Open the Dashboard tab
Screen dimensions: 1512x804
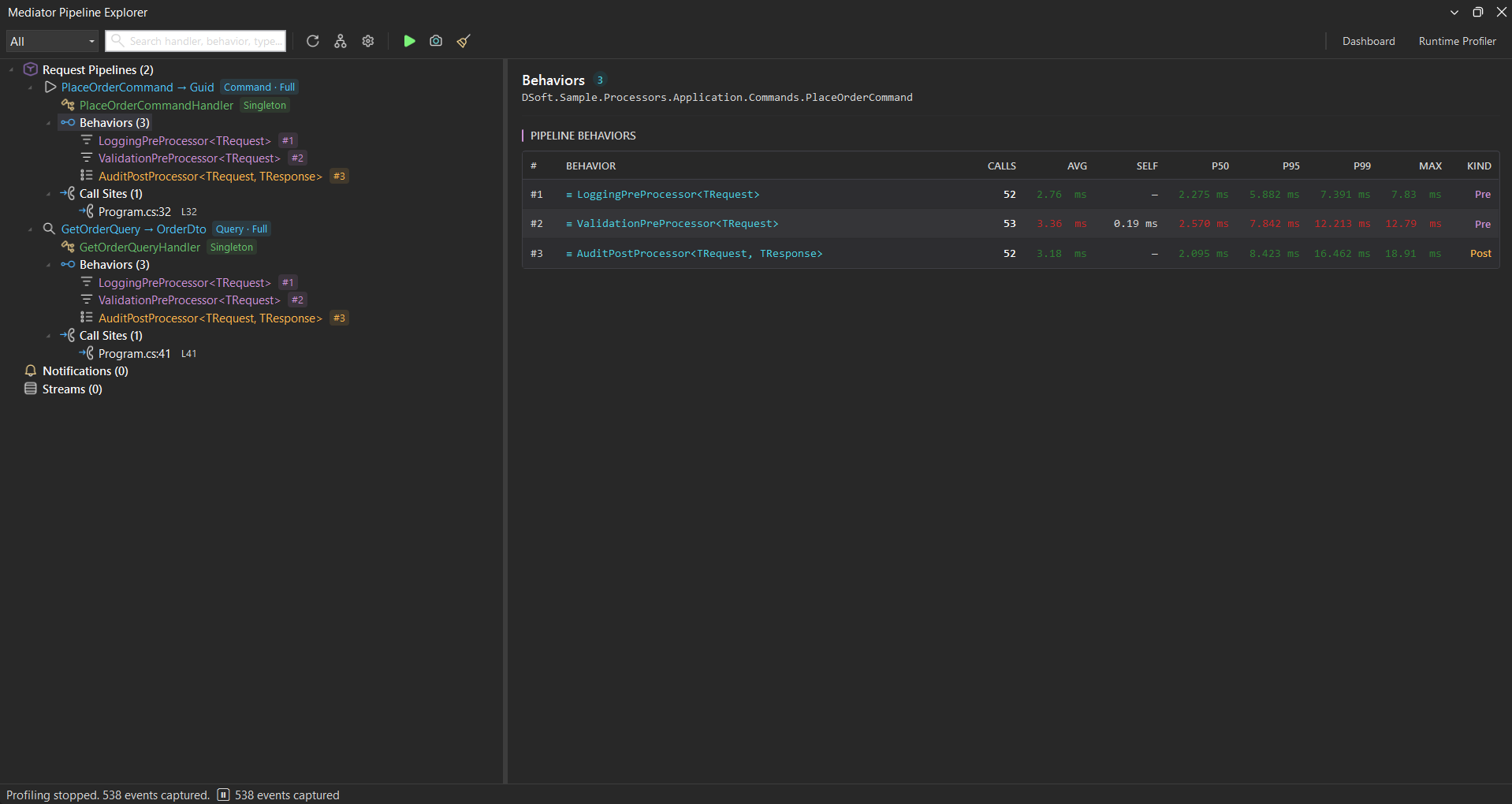(x=1369, y=41)
